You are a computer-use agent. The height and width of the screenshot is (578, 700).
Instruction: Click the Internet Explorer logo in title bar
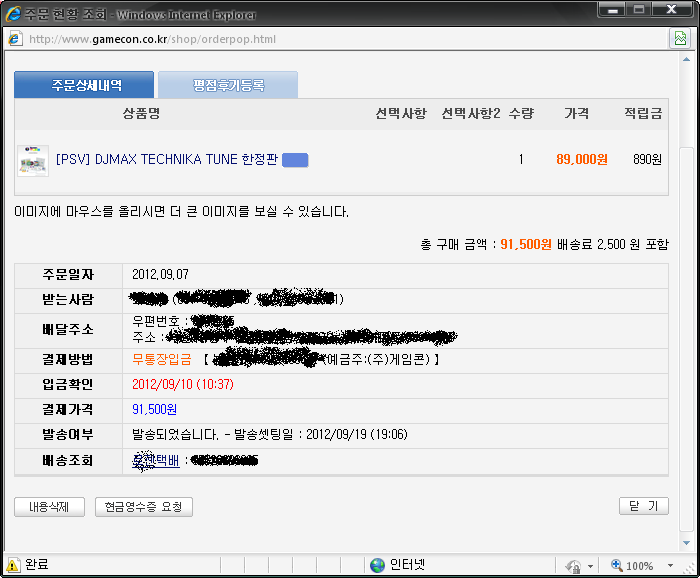tap(13, 14)
